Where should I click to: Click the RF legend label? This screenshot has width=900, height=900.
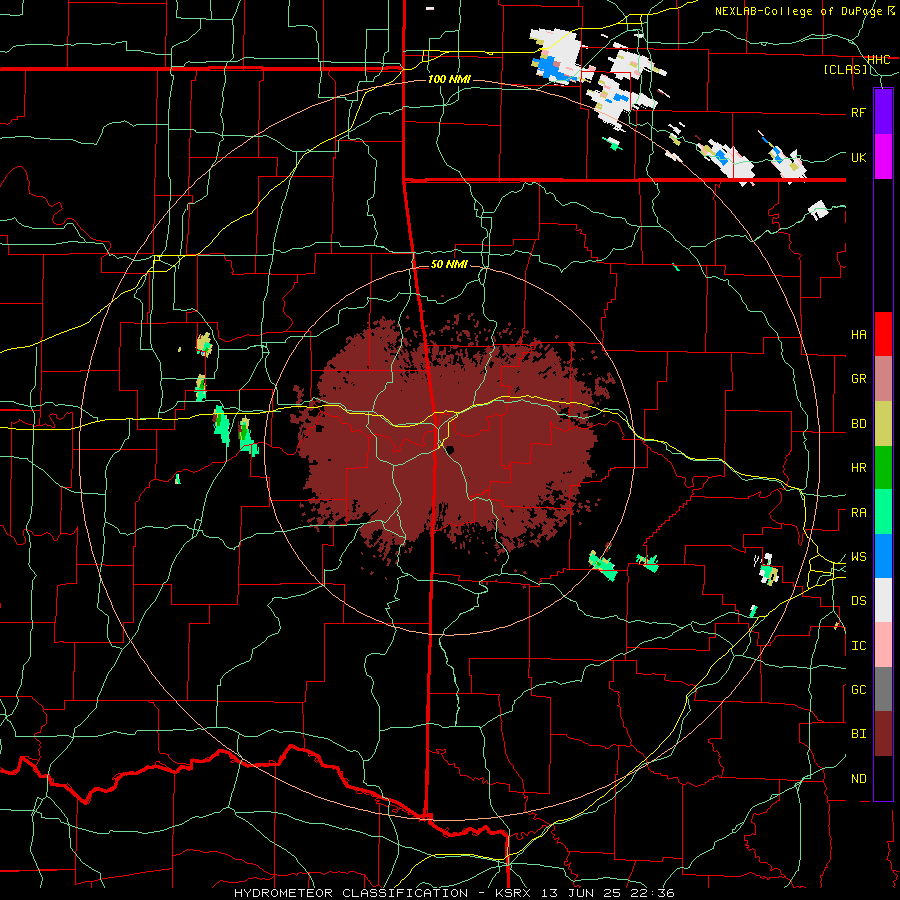tap(858, 112)
